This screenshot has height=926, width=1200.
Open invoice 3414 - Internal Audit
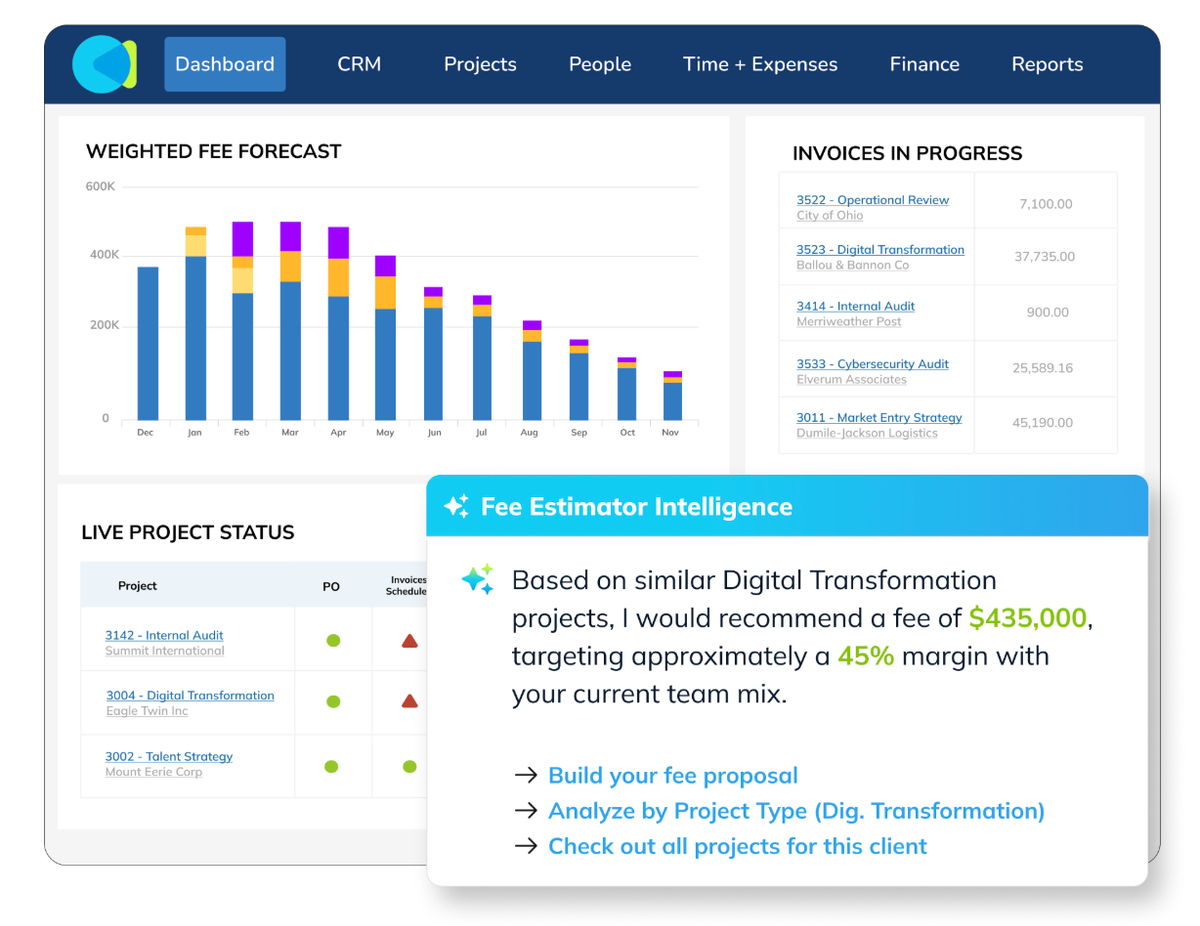click(856, 306)
